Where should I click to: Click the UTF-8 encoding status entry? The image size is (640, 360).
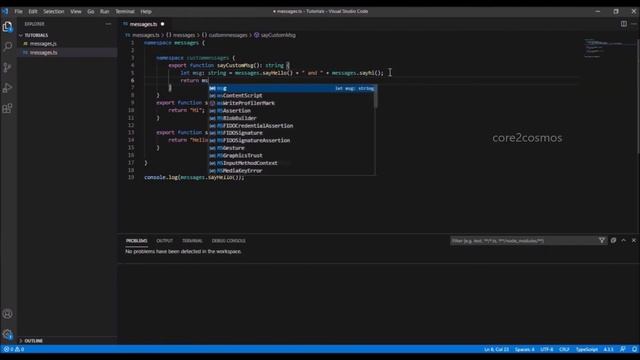(x=547, y=349)
